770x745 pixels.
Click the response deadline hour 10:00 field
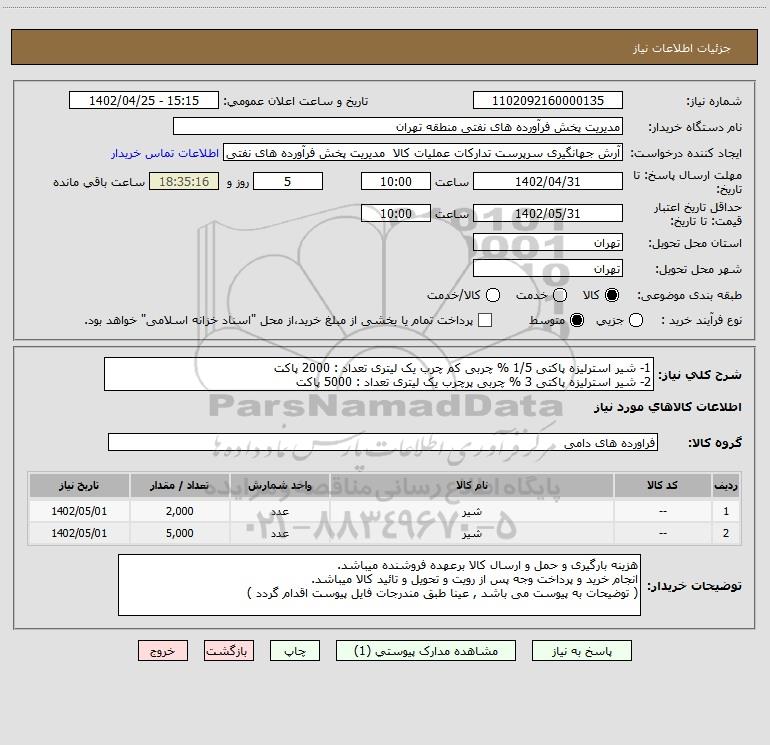[396, 181]
